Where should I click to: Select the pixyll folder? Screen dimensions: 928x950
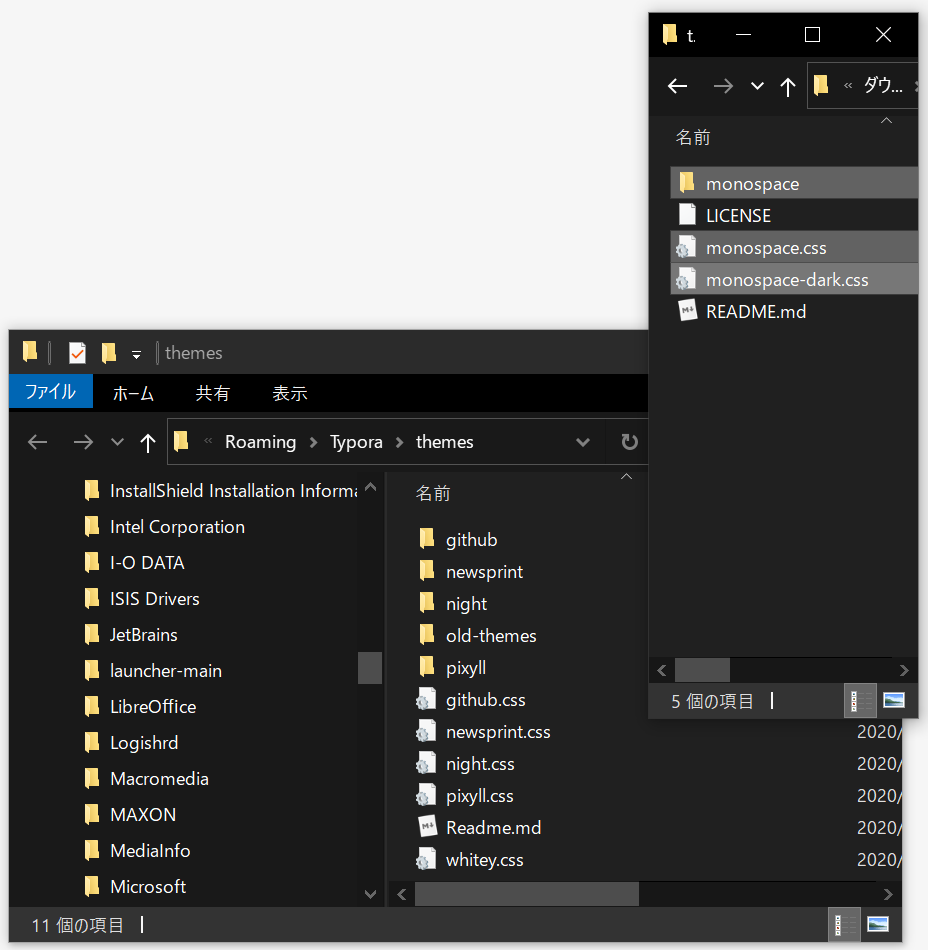[452, 668]
